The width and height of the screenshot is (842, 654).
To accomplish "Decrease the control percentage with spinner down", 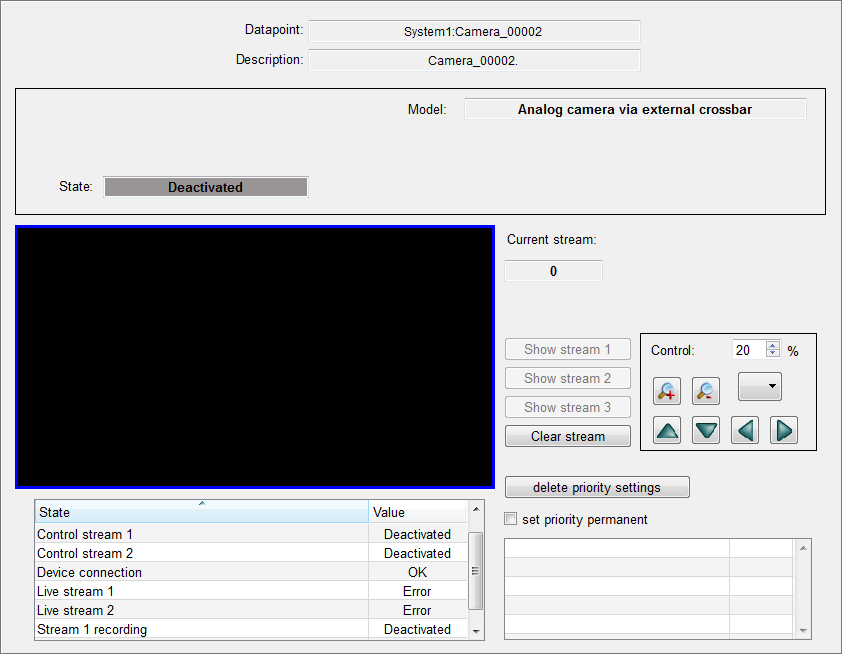I will (x=772, y=354).
